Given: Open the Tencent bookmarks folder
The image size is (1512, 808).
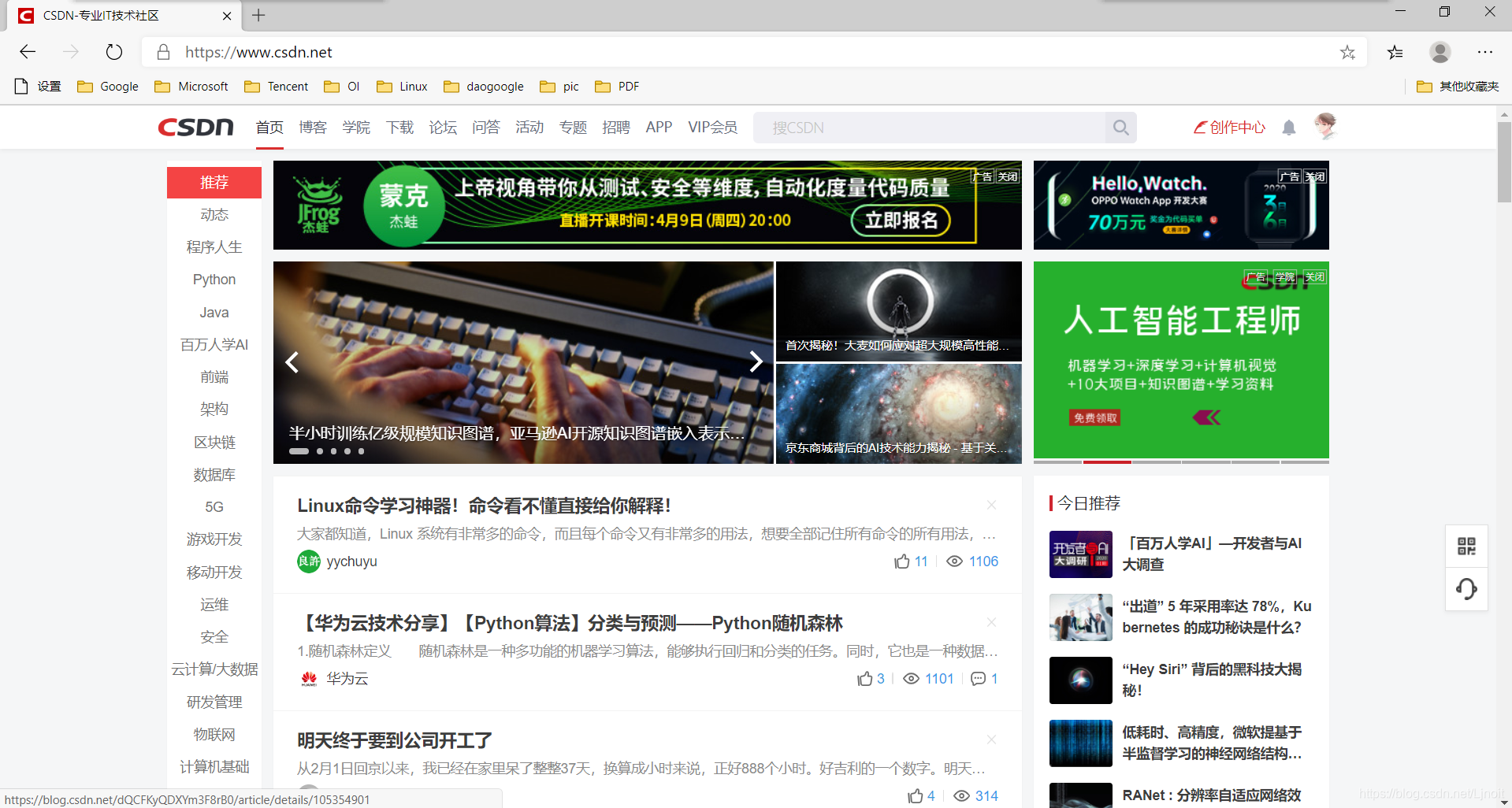Looking at the screenshot, I should pos(276,87).
